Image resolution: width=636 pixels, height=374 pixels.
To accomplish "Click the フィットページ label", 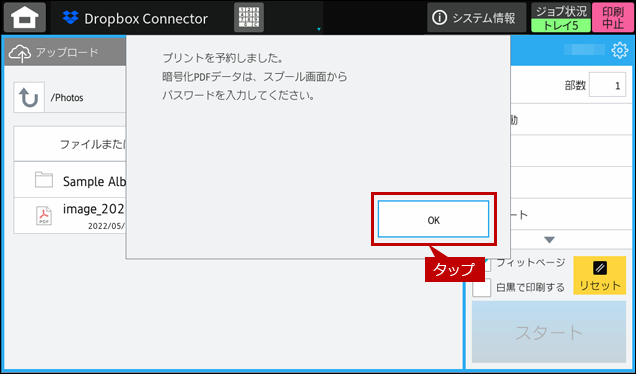I will (x=531, y=263).
